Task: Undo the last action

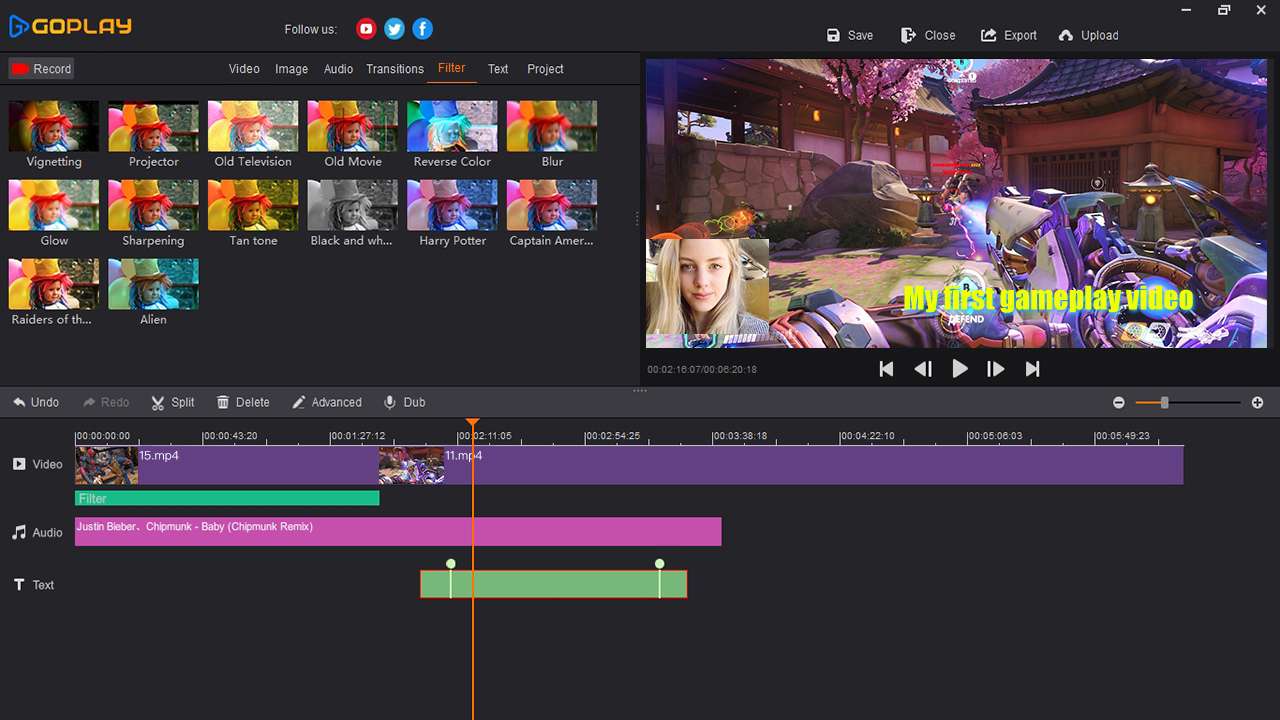Action: (x=36, y=402)
